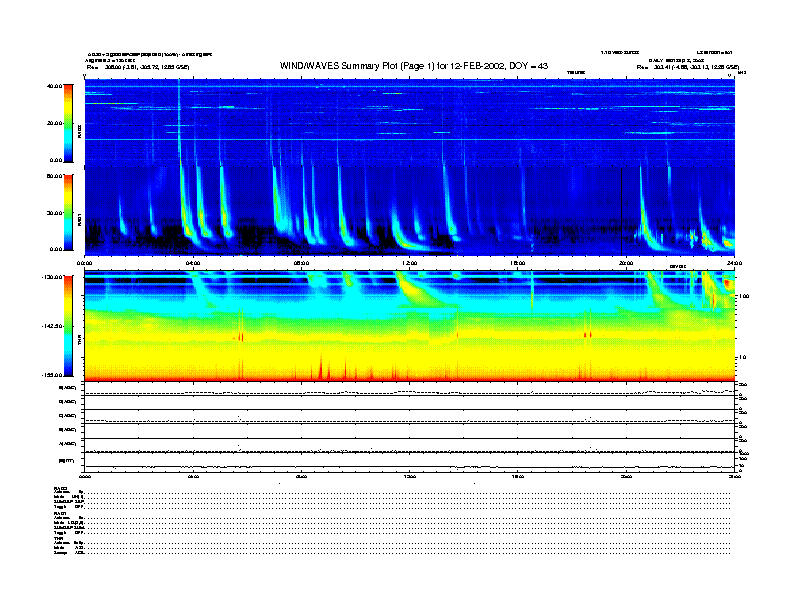Click the TNR color scale bar

pos(68,326)
